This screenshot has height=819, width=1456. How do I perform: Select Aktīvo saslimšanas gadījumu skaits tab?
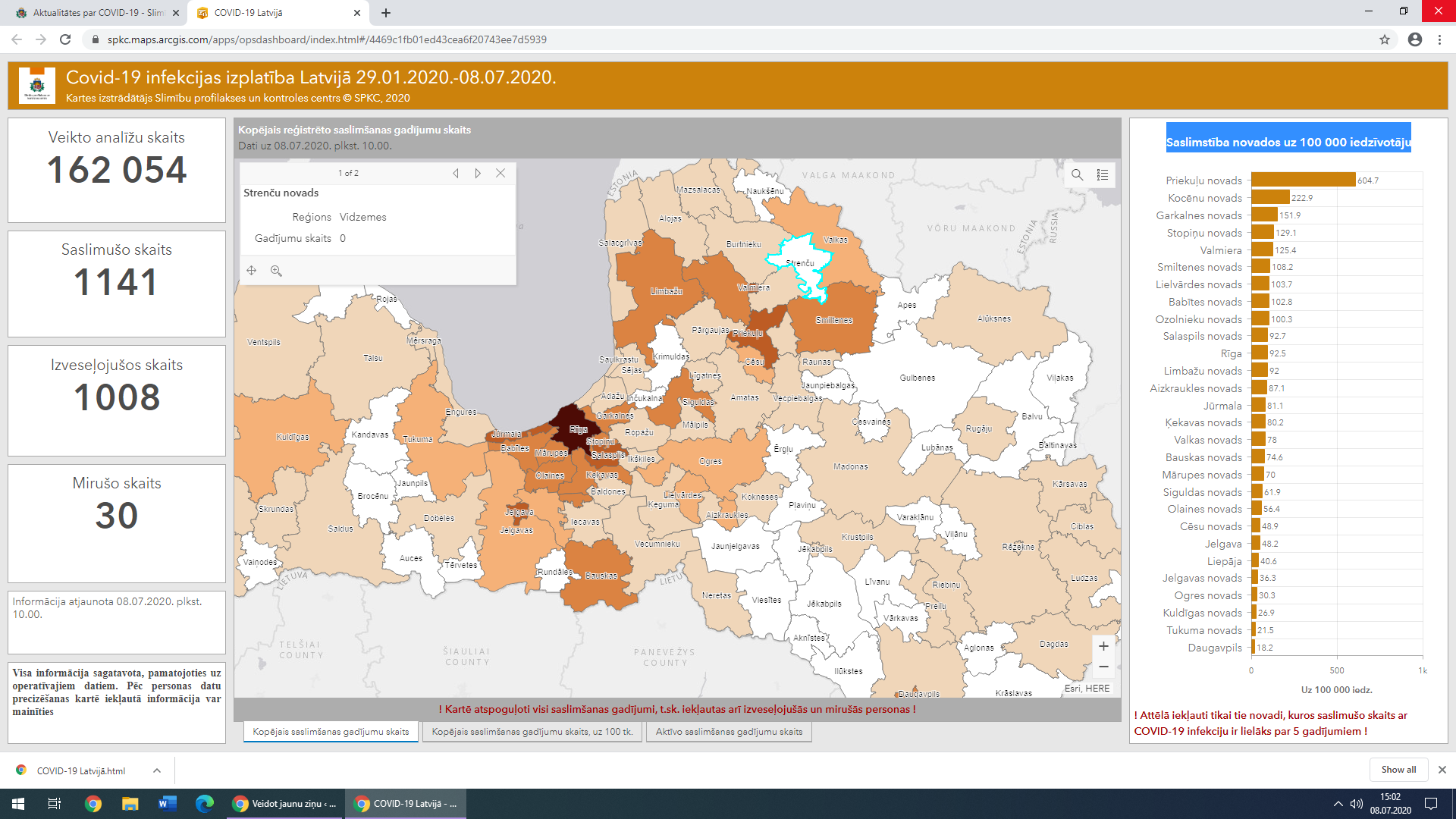[x=728, y=732]
